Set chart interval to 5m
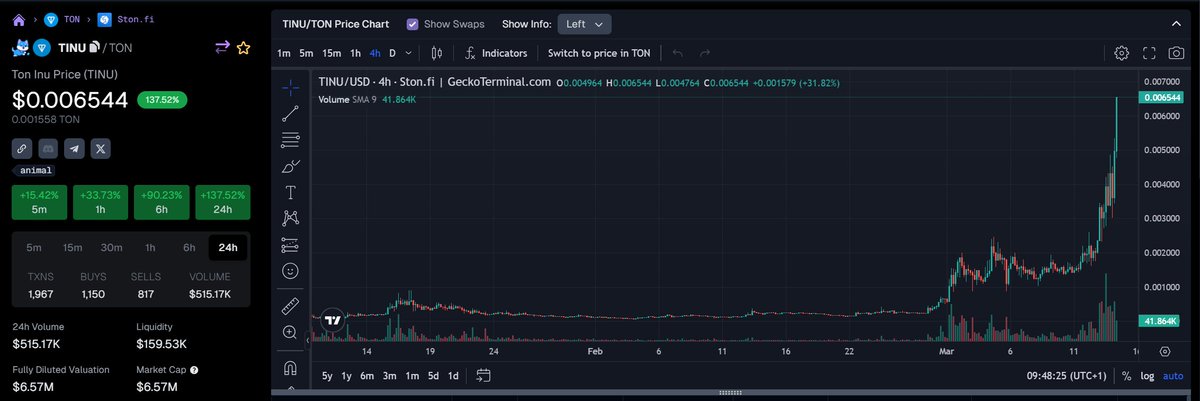1200x401 pixels. click(x=307, y=53)
